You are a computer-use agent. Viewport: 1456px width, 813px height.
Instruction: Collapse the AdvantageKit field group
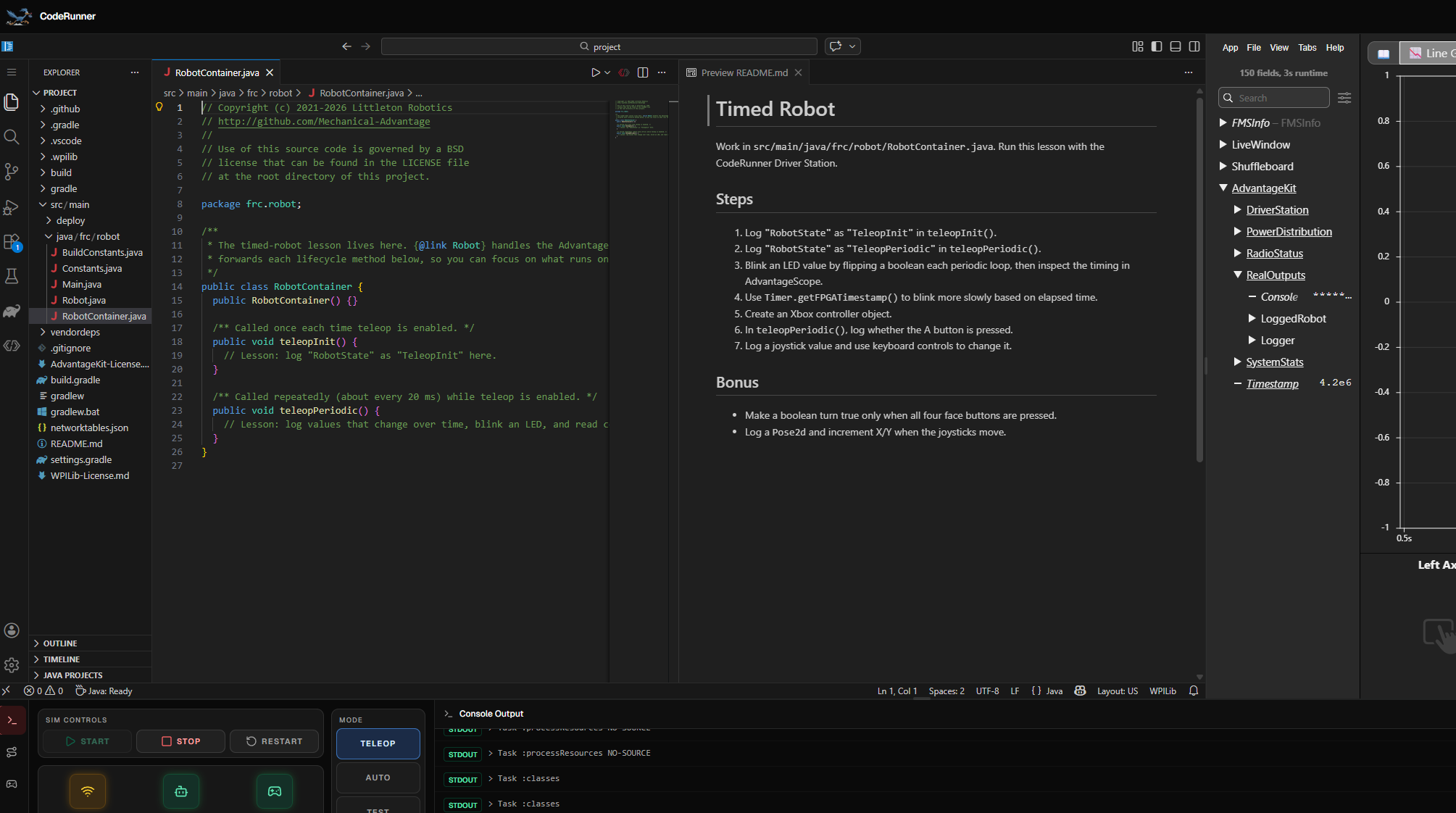[1223, 188]
